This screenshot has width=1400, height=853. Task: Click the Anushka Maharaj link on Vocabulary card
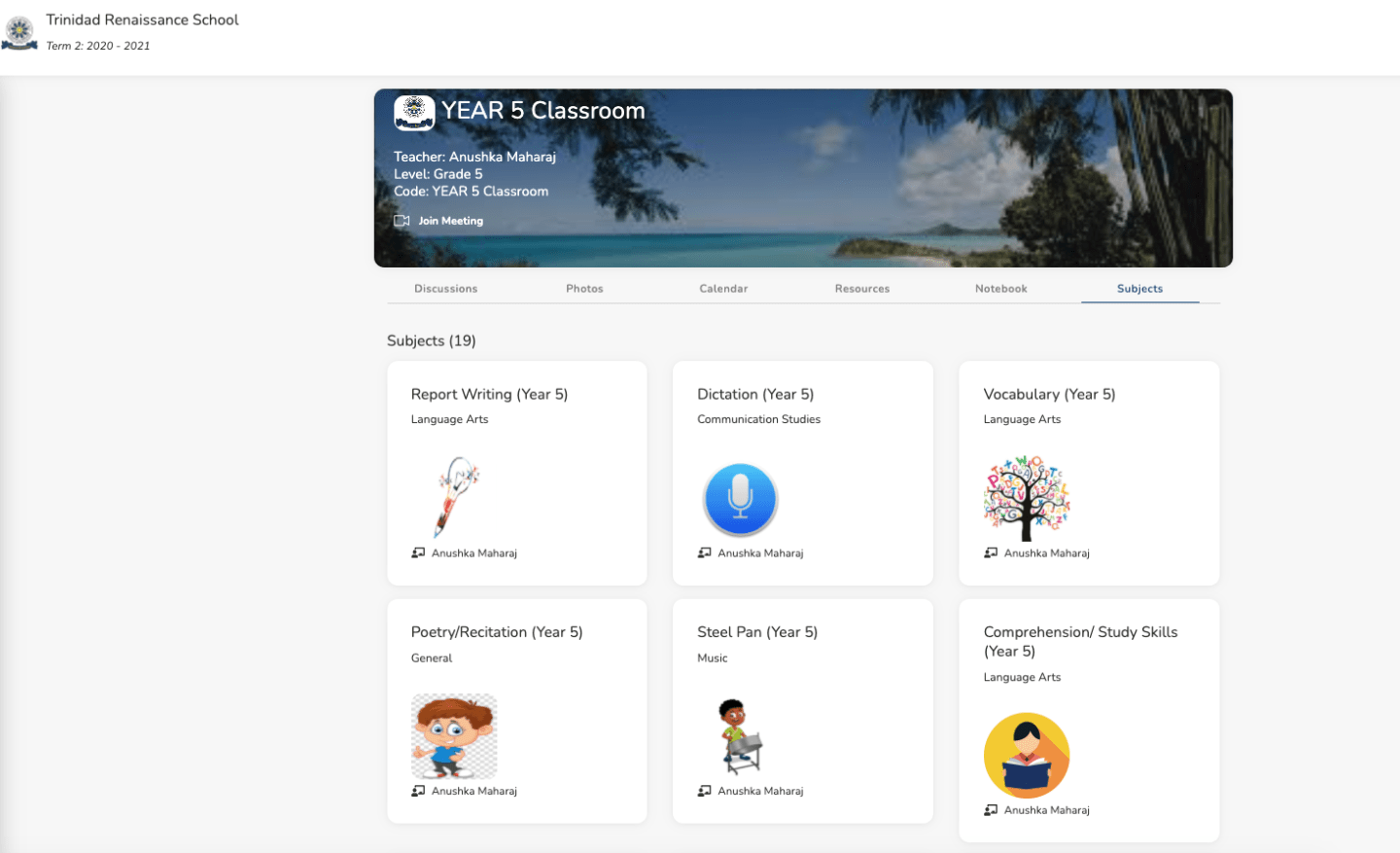click(1048, 552)
